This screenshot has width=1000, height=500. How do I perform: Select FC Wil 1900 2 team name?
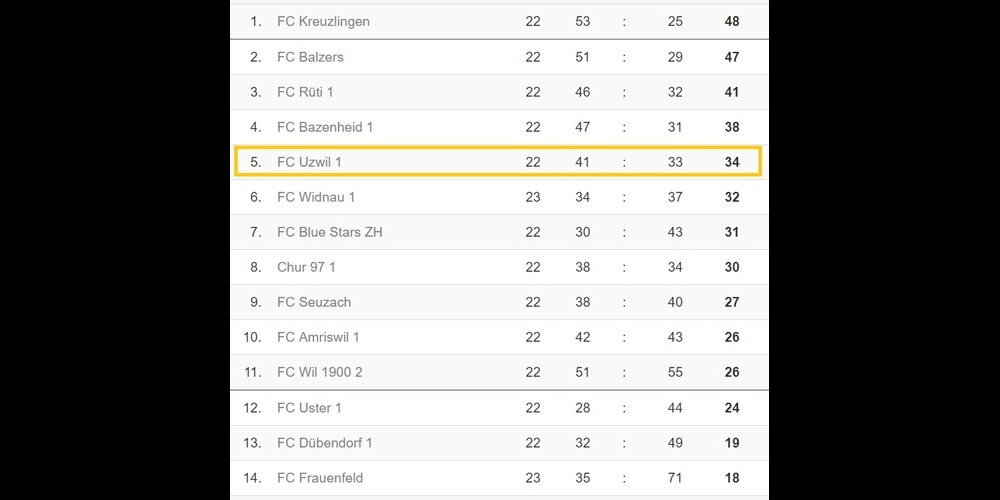pos(320,372)
